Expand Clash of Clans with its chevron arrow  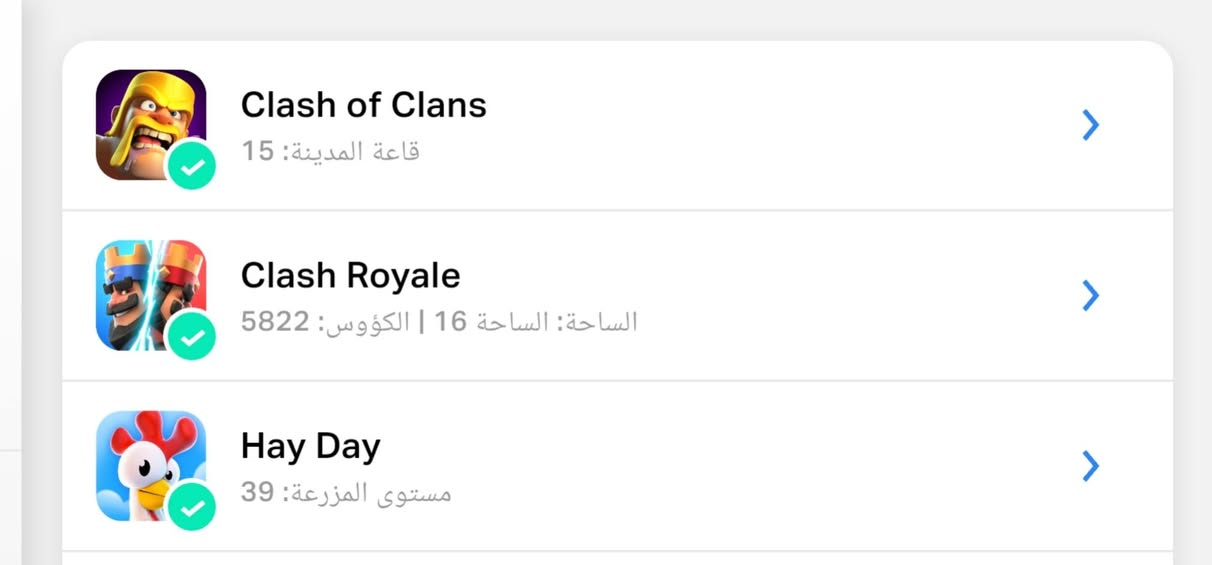1091,125
